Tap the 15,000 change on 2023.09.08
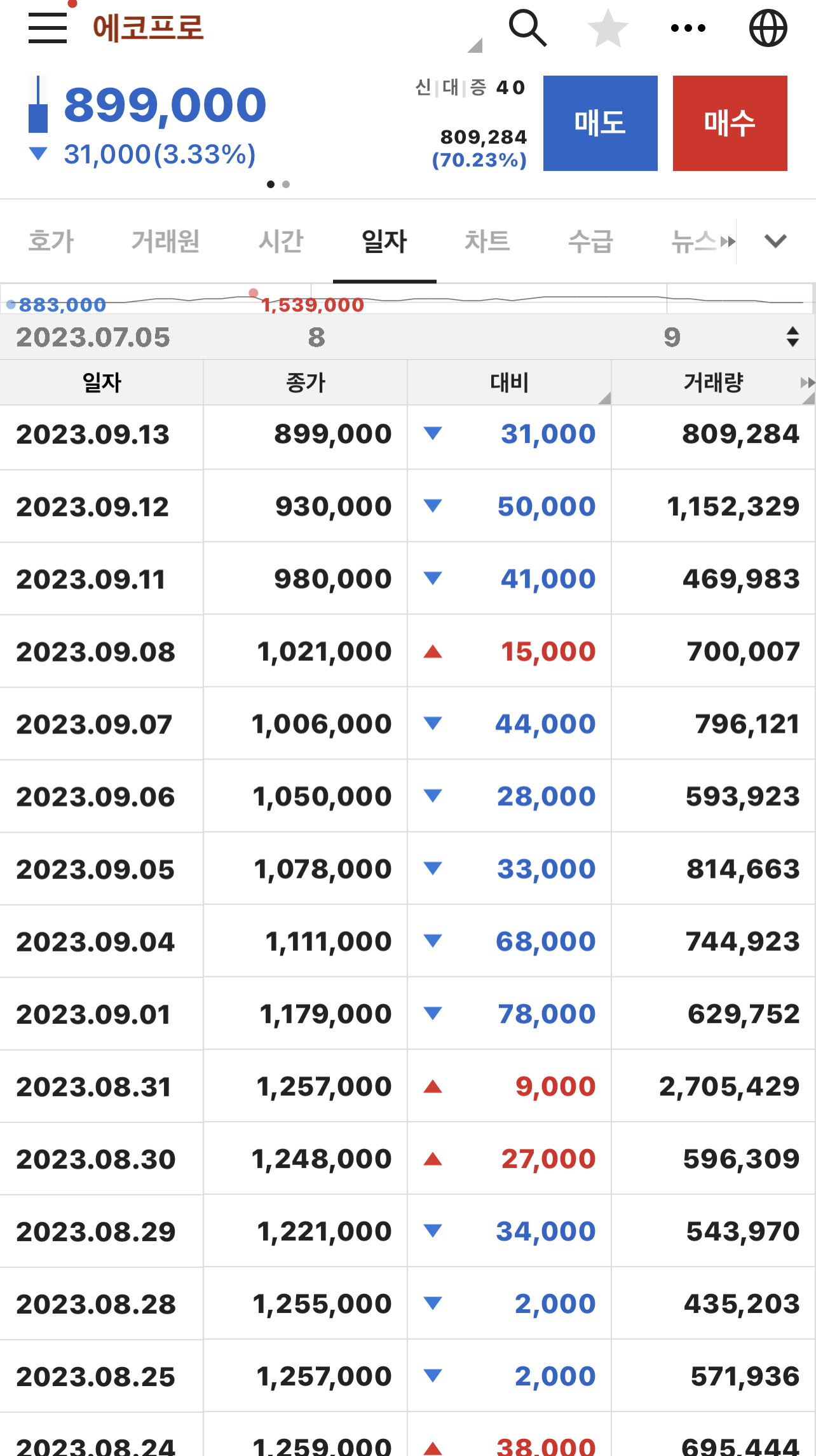Viewport: 816px width, 1456px height. tap(548, 651)
